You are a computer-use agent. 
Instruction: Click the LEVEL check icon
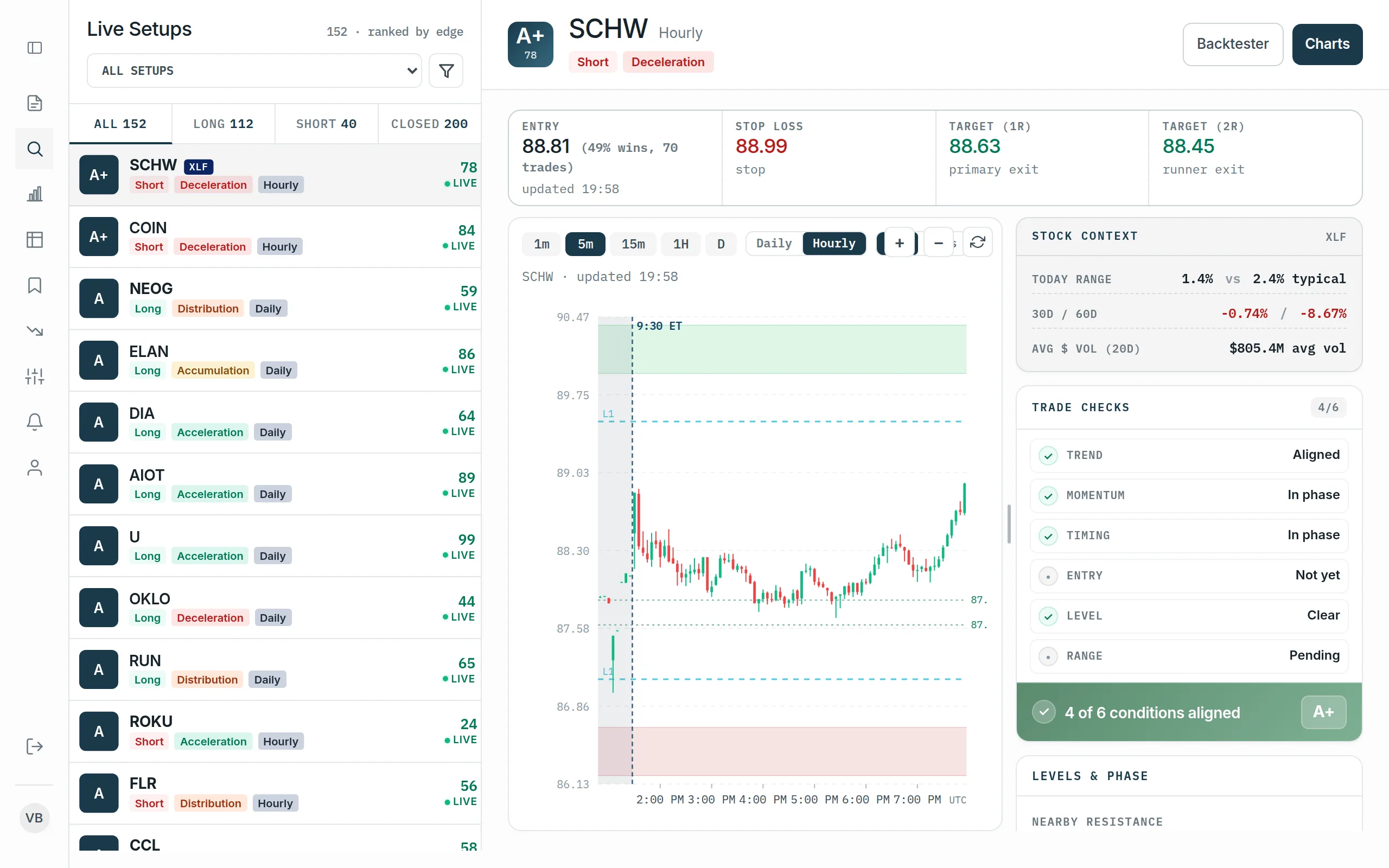coord(1048,616)
